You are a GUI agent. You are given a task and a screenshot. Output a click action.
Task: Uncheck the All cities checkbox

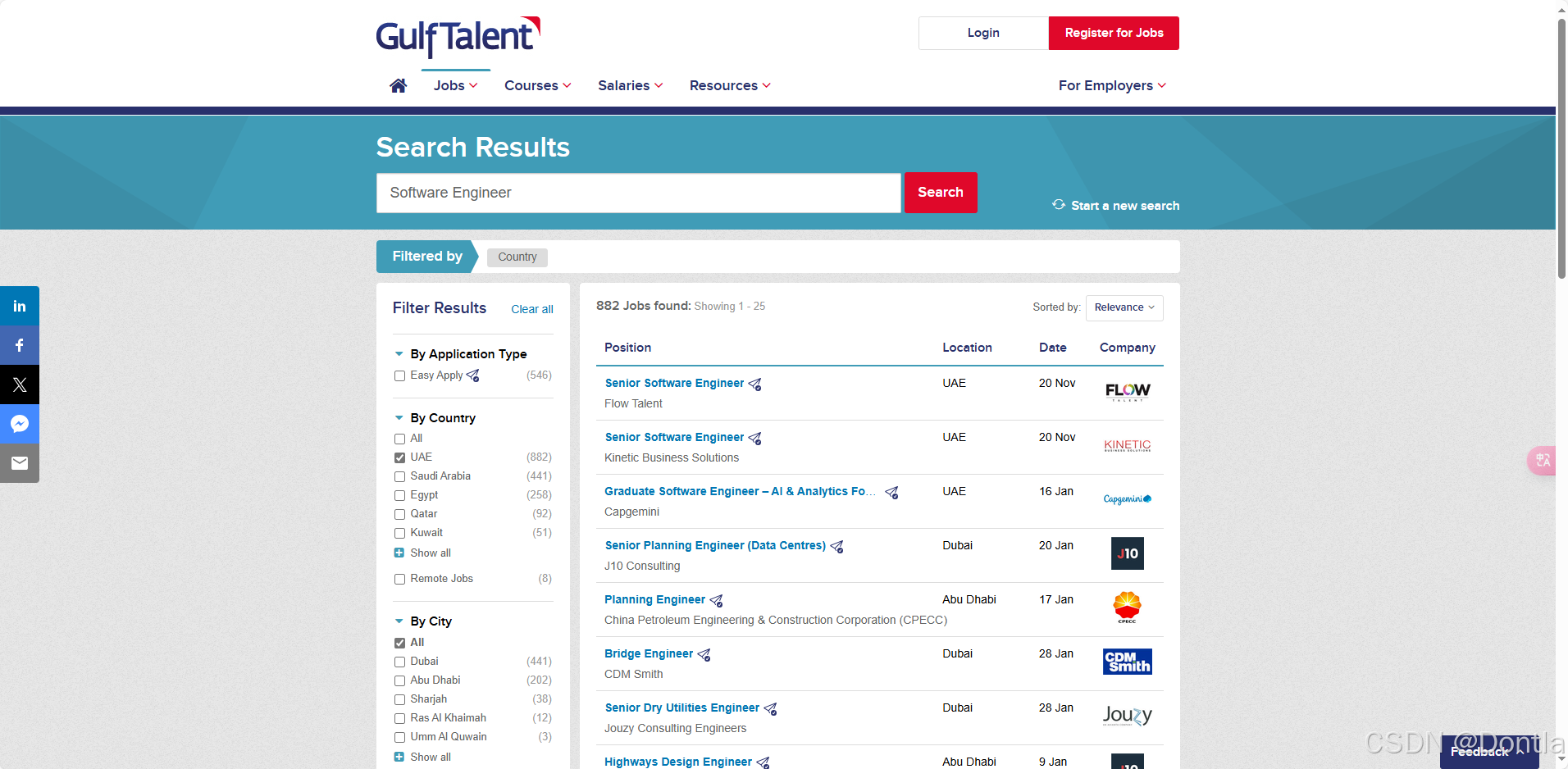click(399, 643)
